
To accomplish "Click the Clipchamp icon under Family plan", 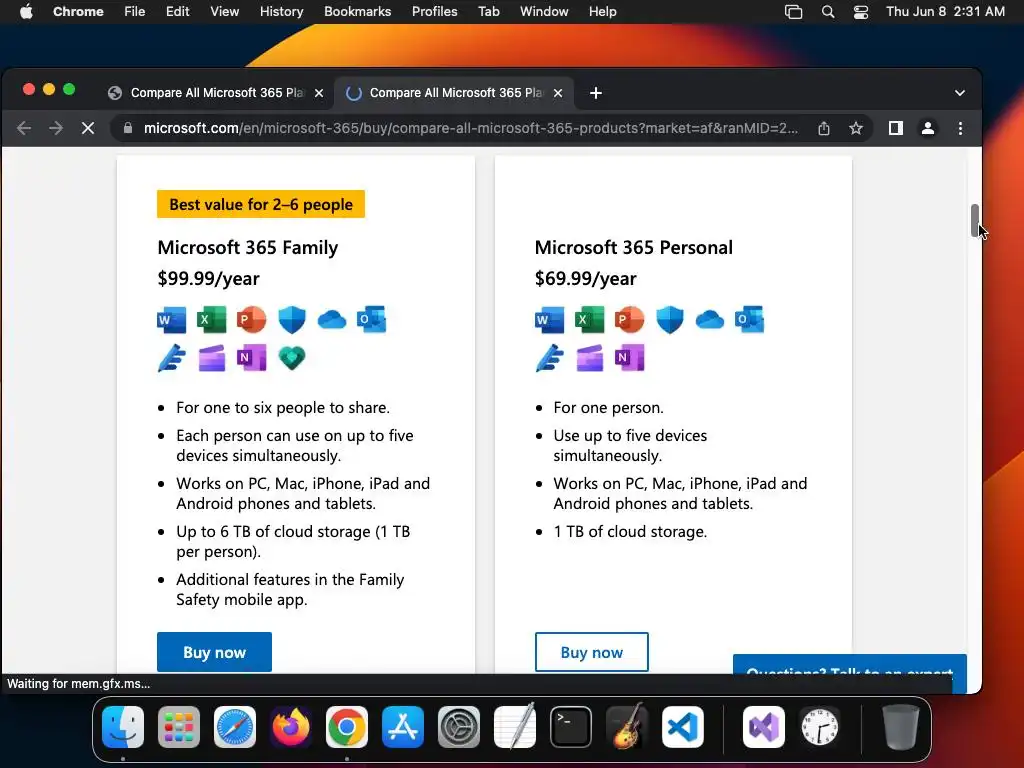I will click(212, 358).
